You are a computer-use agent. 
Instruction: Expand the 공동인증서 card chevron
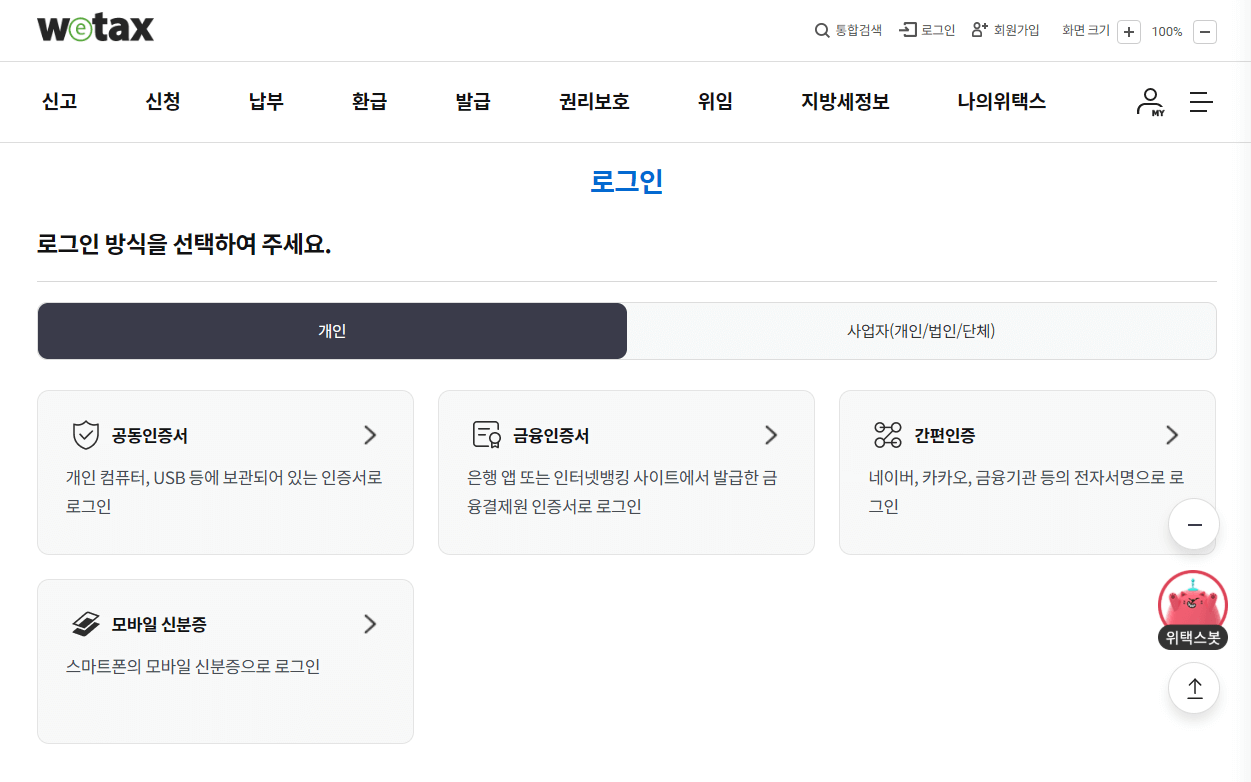pyautogui.click(x=369, y=435)
